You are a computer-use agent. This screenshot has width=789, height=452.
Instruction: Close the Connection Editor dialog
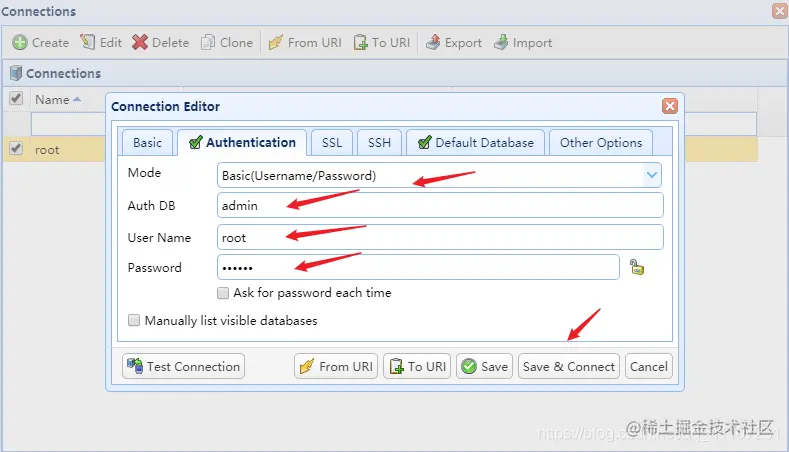(x=670, y=106)
